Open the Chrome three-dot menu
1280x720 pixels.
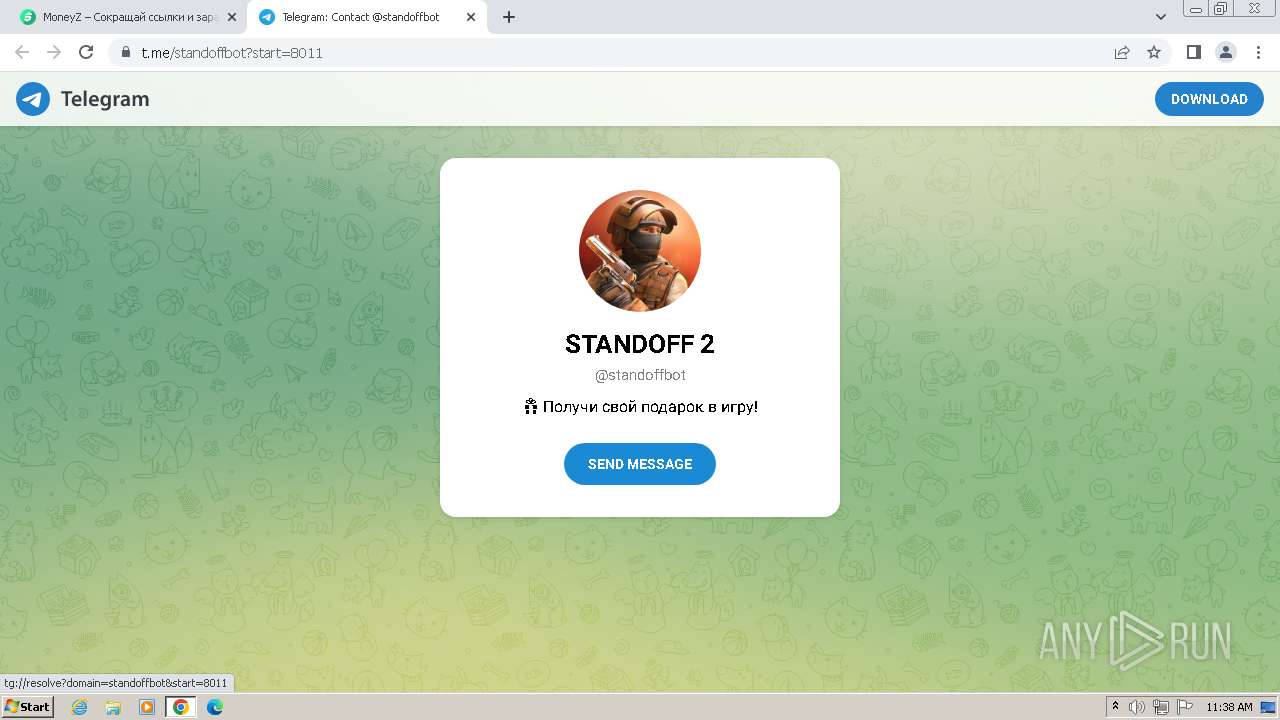click(1257, 52)
